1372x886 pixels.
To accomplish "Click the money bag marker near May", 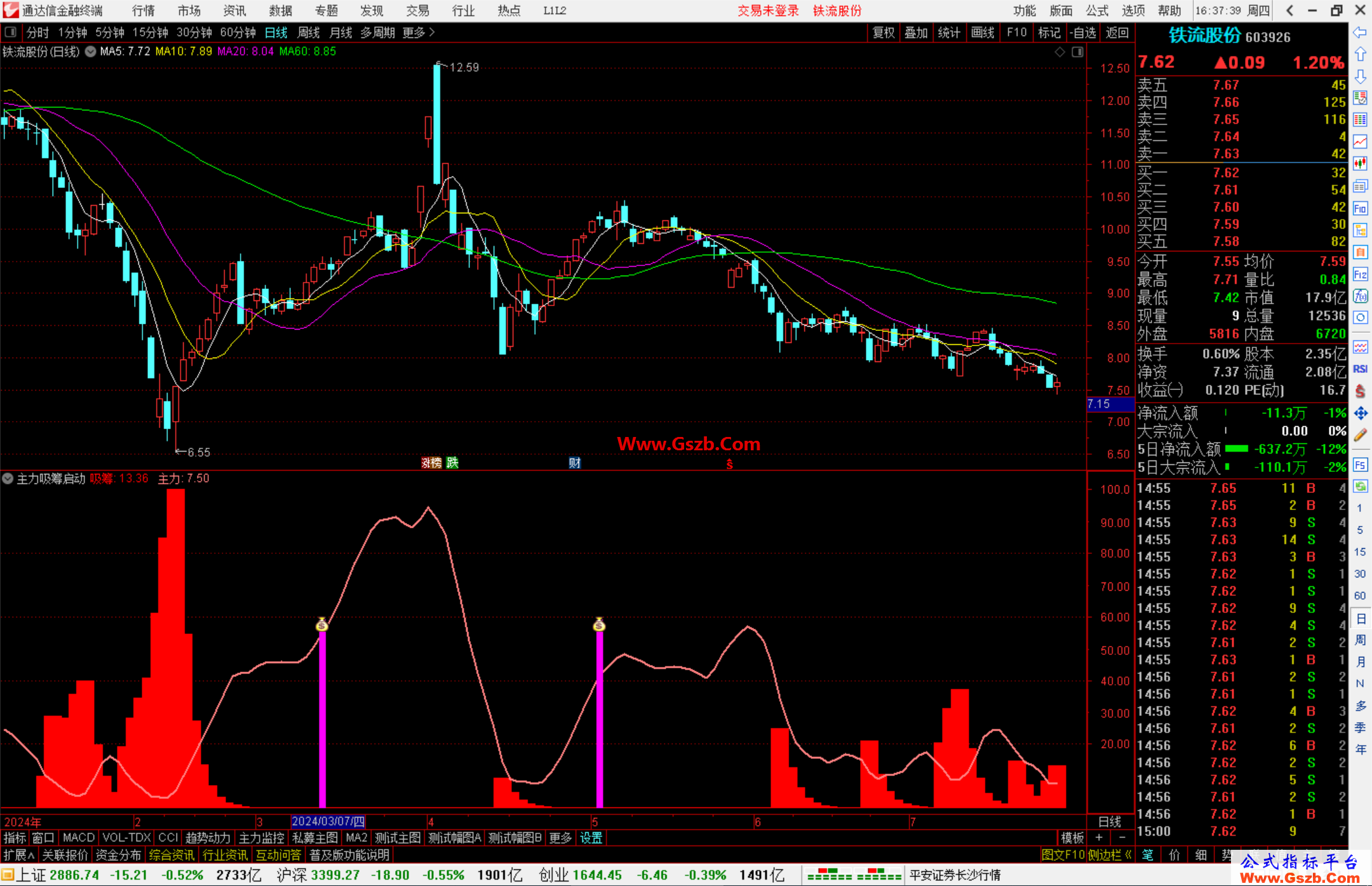I will 599,624.
